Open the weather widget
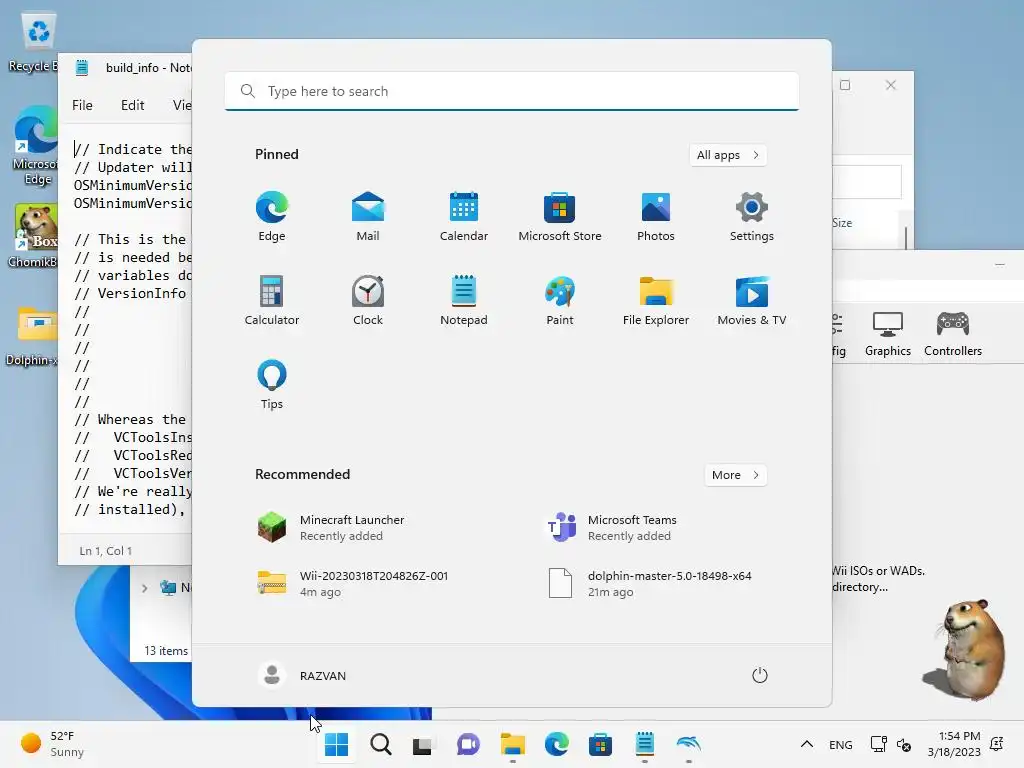This screenshot has width=1024, height=768. click(x=54, y=744)
